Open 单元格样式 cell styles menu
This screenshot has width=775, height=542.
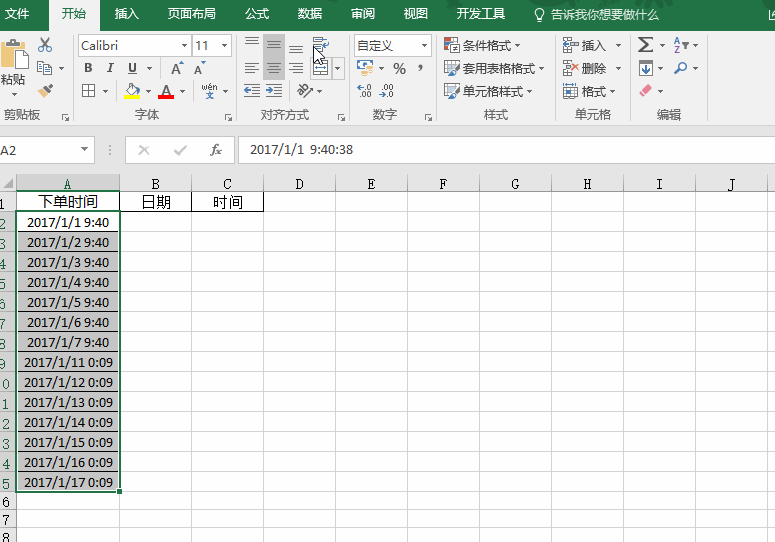pos(488,91)
